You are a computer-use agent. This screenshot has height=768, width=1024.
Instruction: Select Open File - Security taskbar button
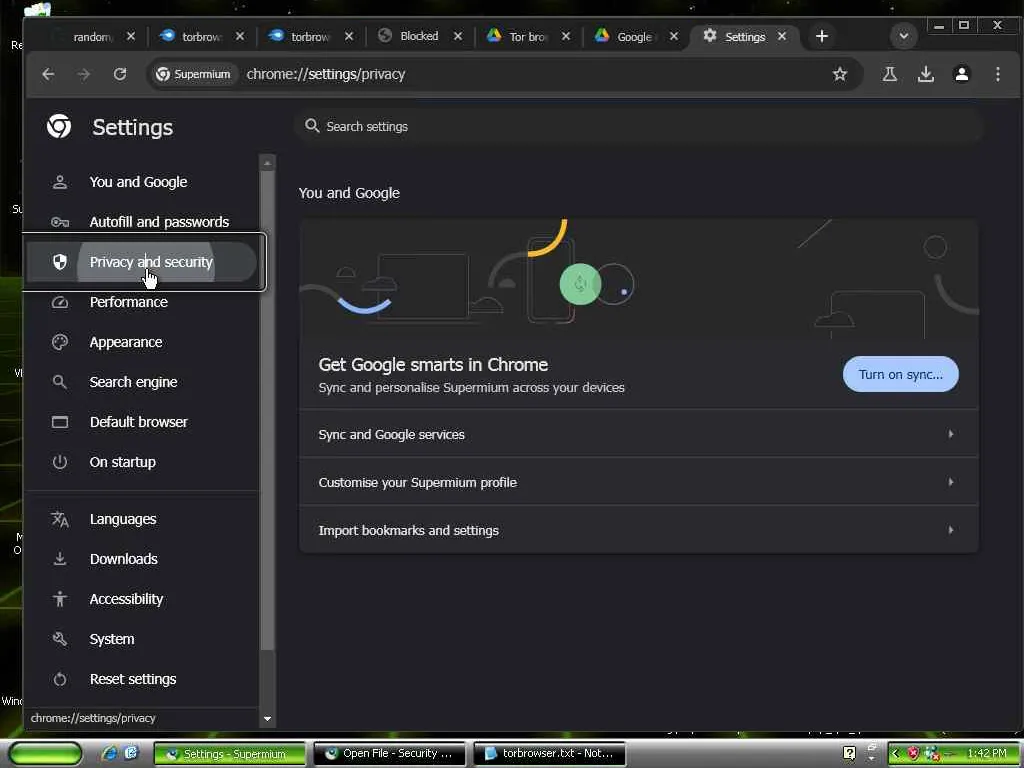389,754
